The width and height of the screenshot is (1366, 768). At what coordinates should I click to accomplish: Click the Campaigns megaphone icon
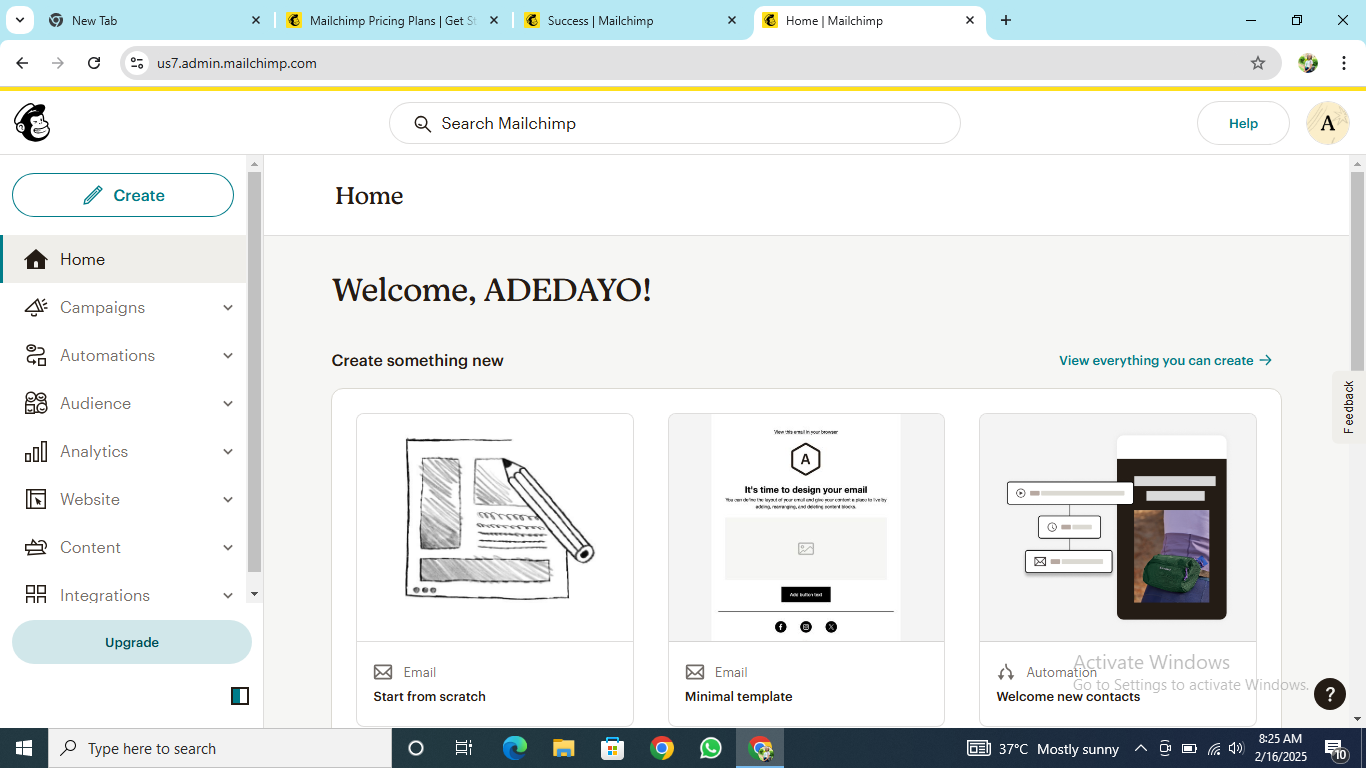(36, 308)
